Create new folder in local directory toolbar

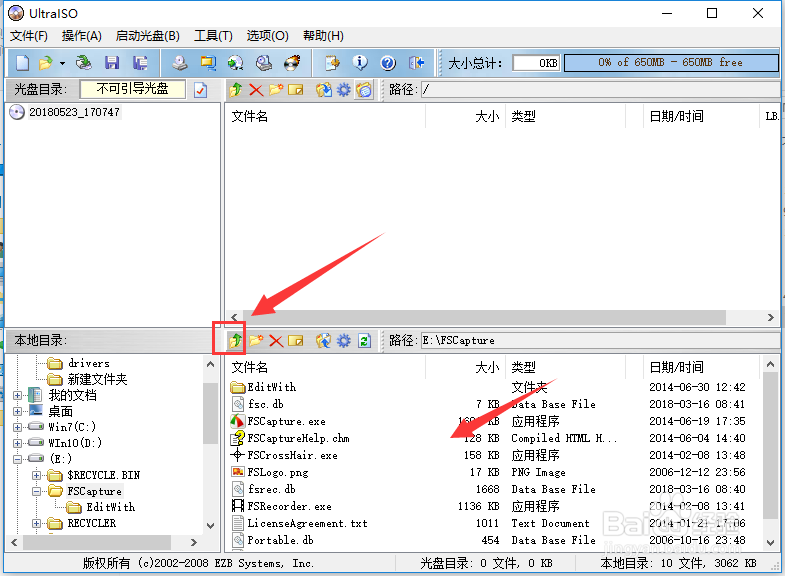click(x=256, y=341)
